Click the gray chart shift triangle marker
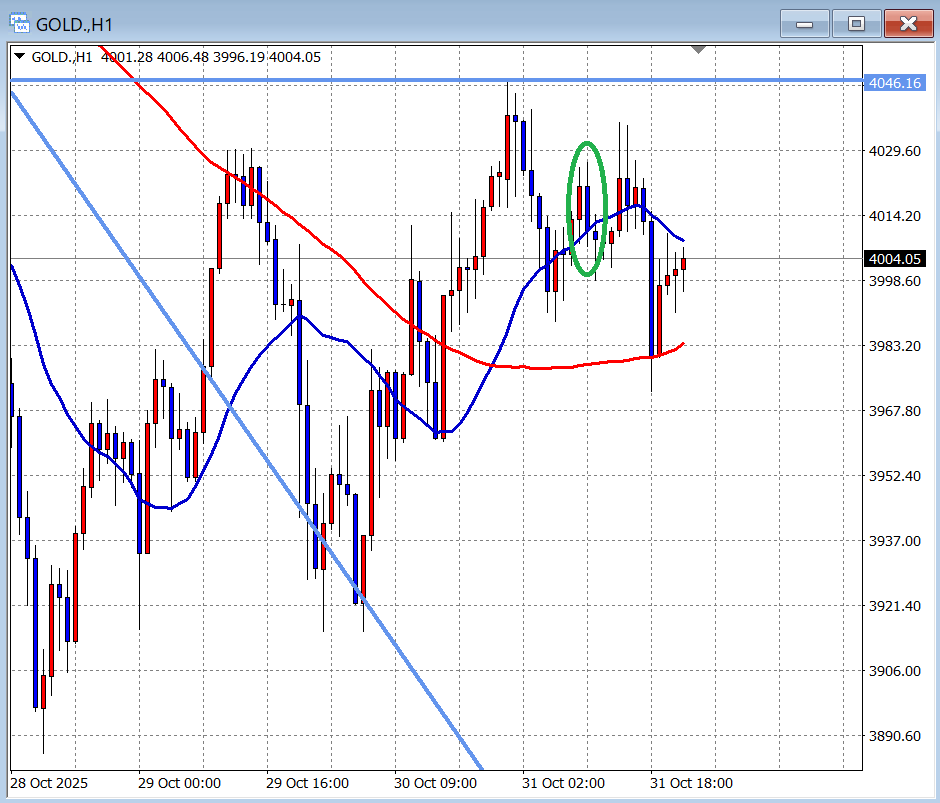Image resolution: width=940 pixels, height=803 pixels. click(x=698, y=49)
